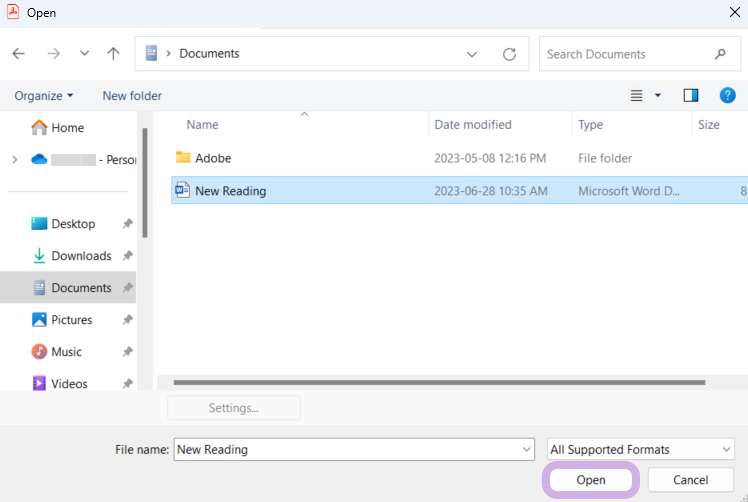Click the search magnifier icon
Screen dimensions: 748x502
[720, 54]
